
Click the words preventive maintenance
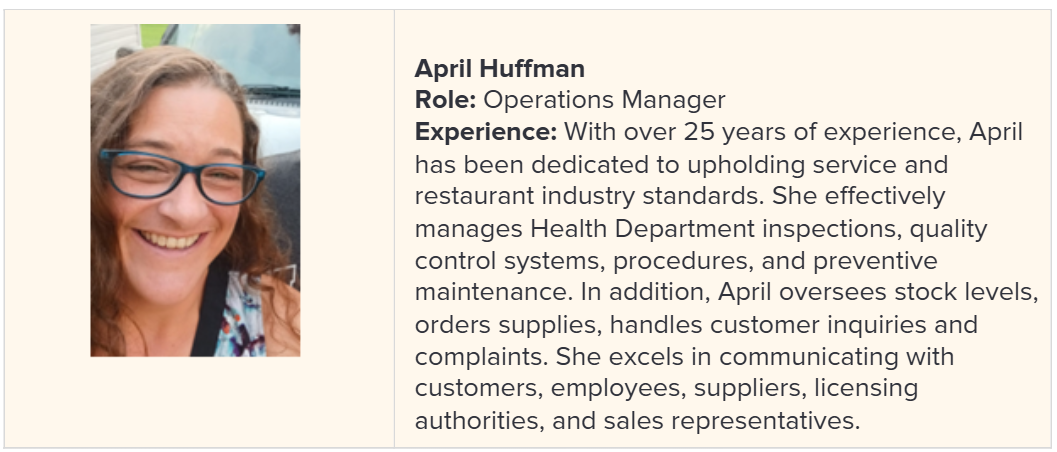(676, 277)
